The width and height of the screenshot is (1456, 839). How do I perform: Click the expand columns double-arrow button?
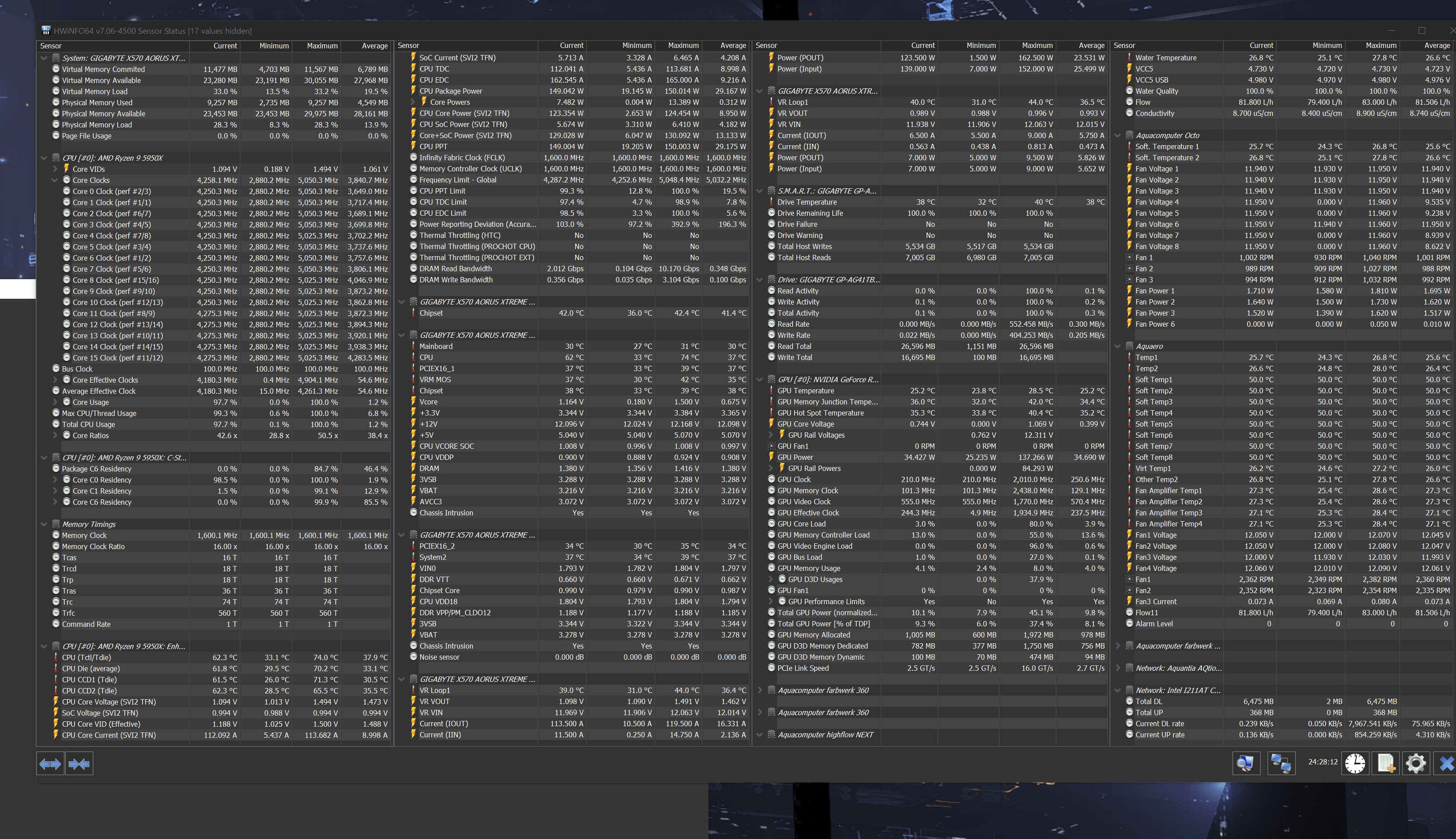(x=50, y=764)
